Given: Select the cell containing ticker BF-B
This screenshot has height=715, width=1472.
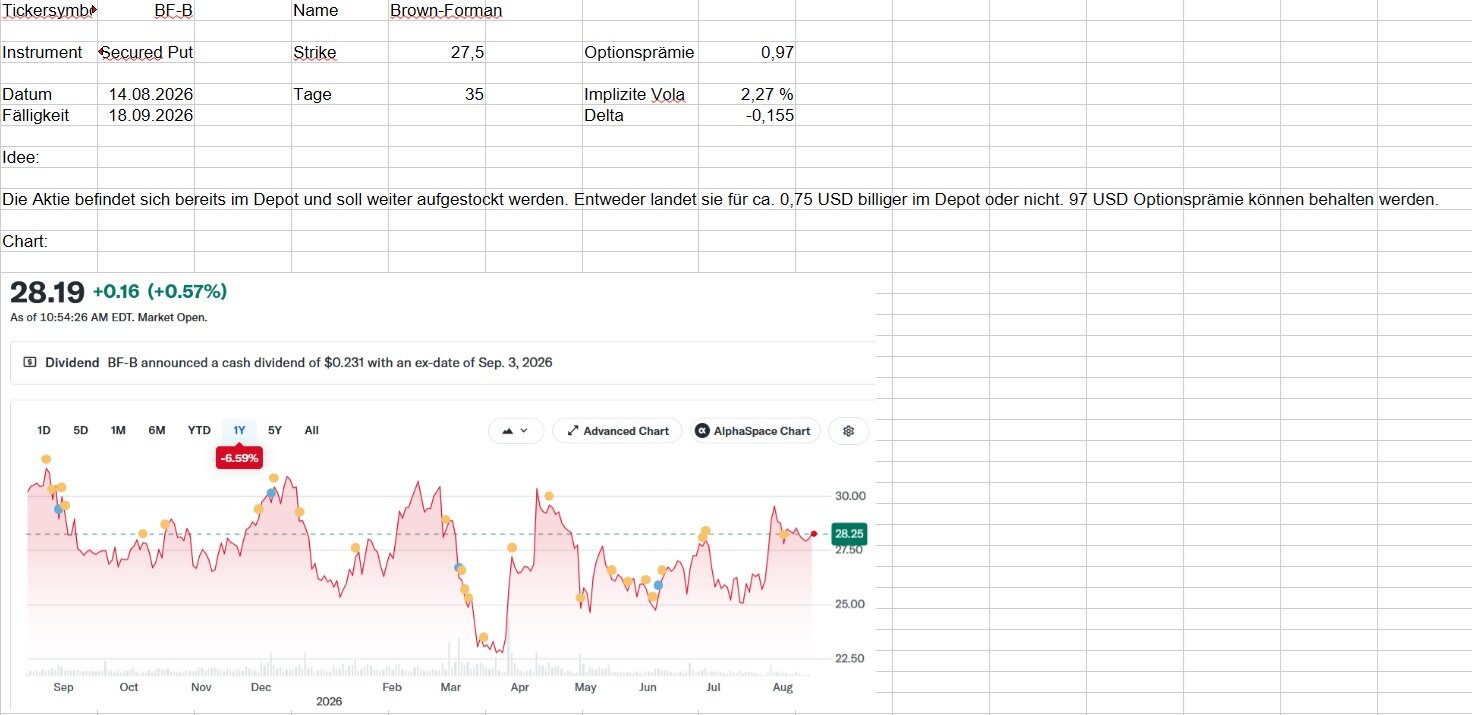Looking at the screenshot, I should [x=146, y=10].
